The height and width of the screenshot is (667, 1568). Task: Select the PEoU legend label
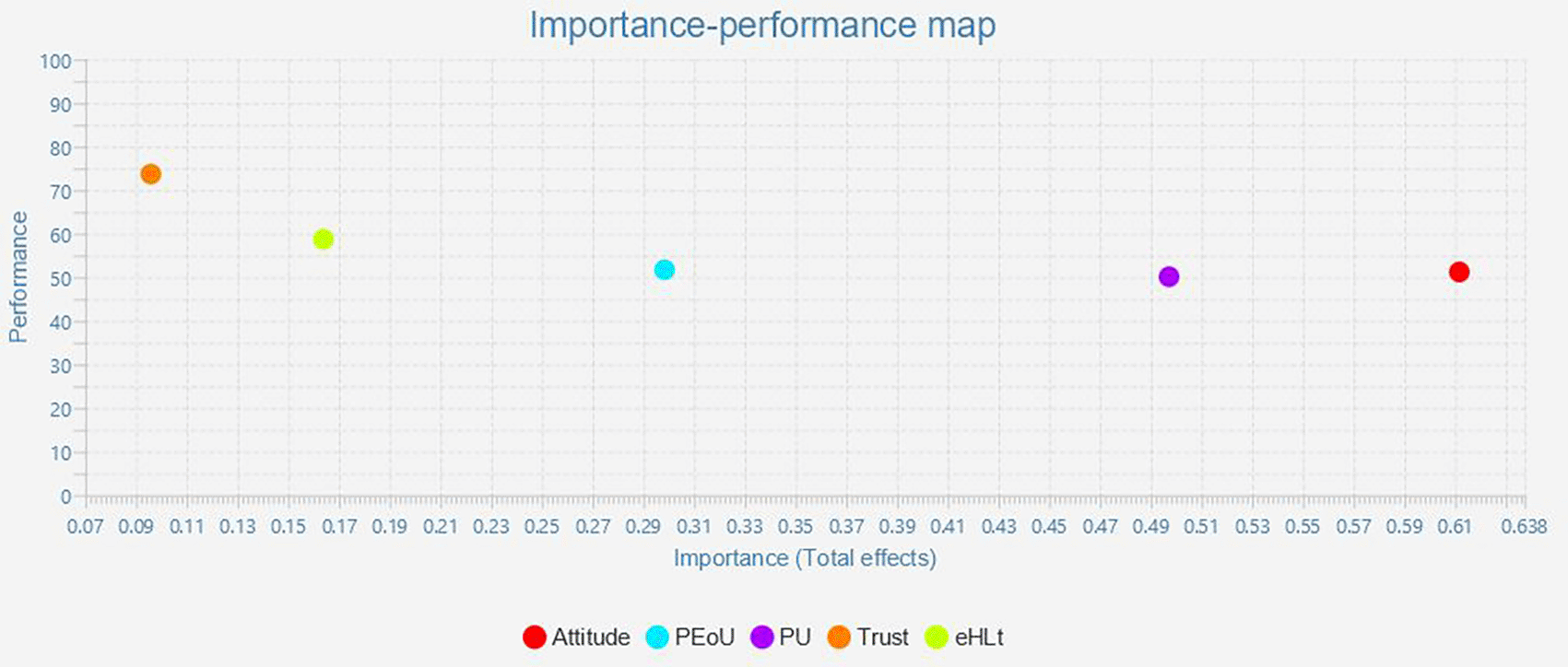(704, 637)
